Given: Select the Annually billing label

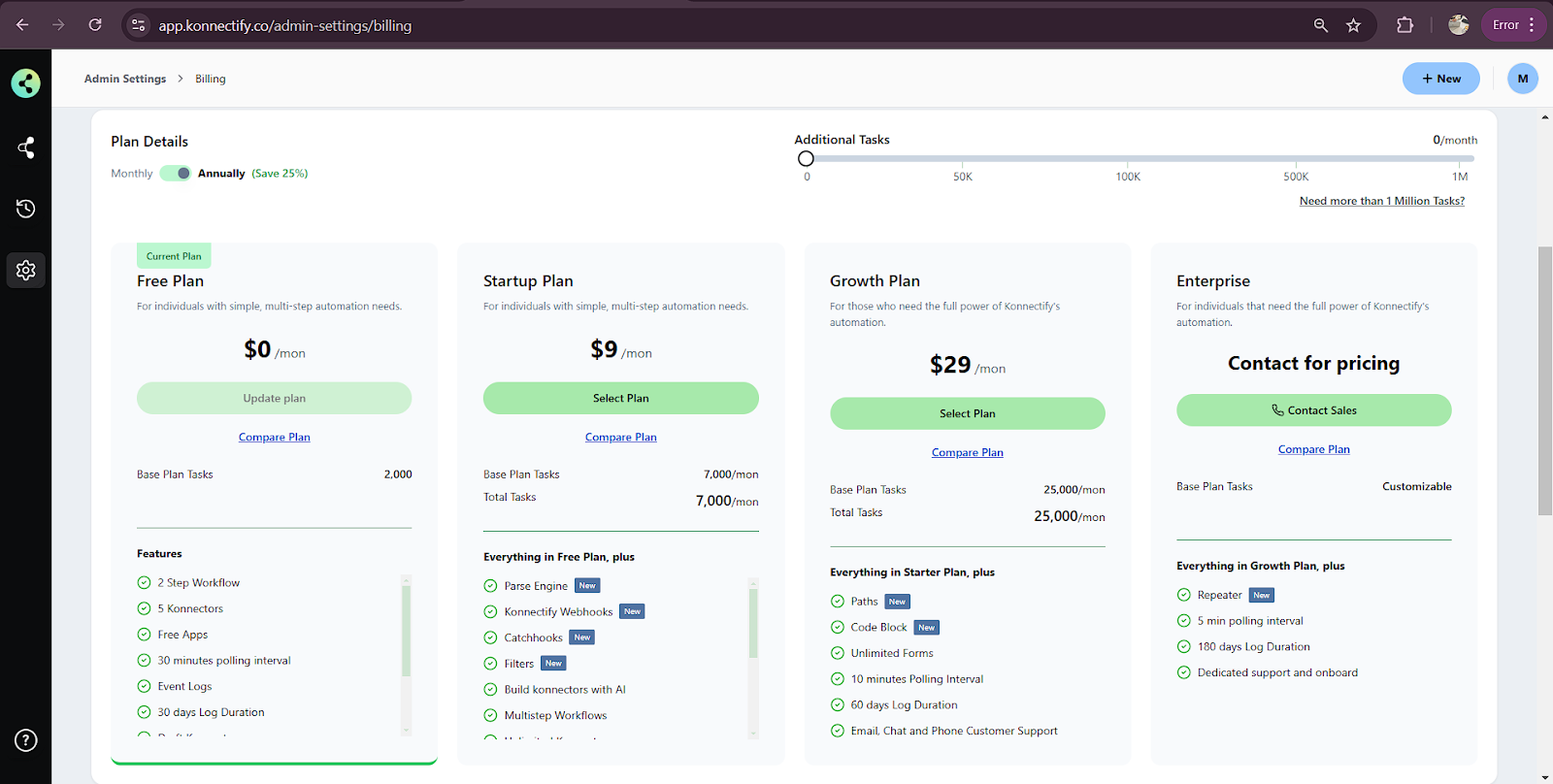Looking at the screenshot, I should pyautogui.click(x=221, y=174).
